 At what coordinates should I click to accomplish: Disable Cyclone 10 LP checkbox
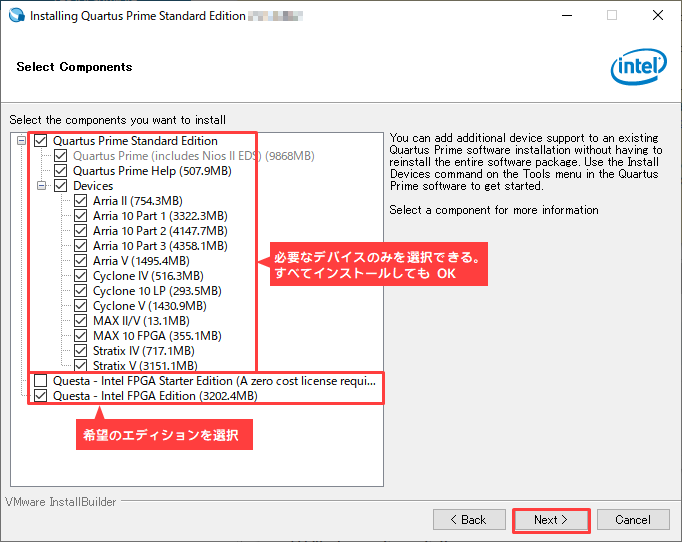click(x=80, y=291)
